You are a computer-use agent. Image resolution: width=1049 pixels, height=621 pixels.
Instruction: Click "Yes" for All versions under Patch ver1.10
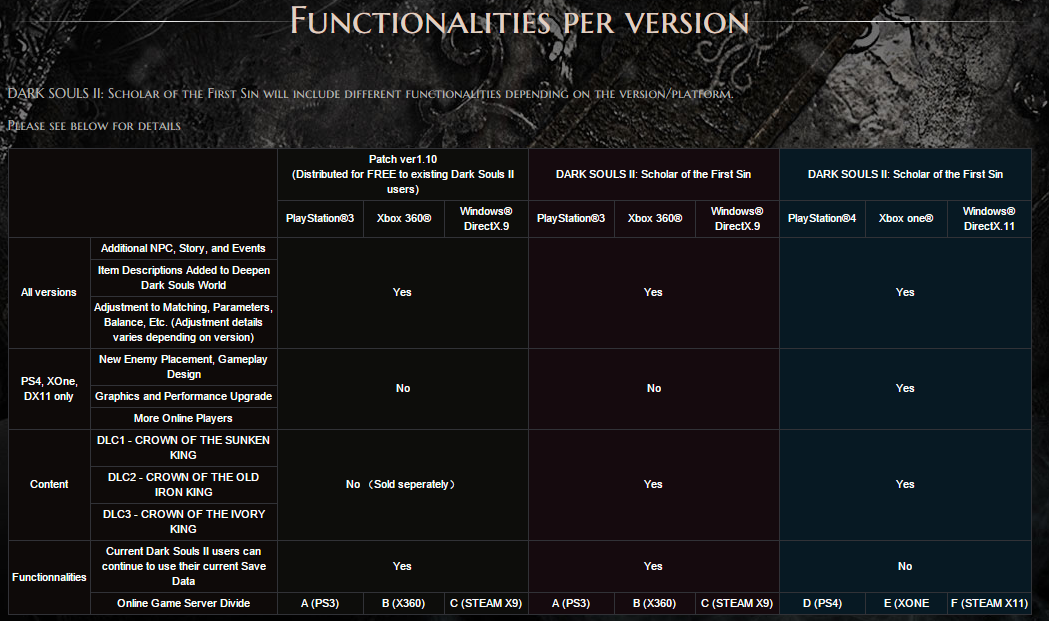pyautogui.click(x=402, y=292)
